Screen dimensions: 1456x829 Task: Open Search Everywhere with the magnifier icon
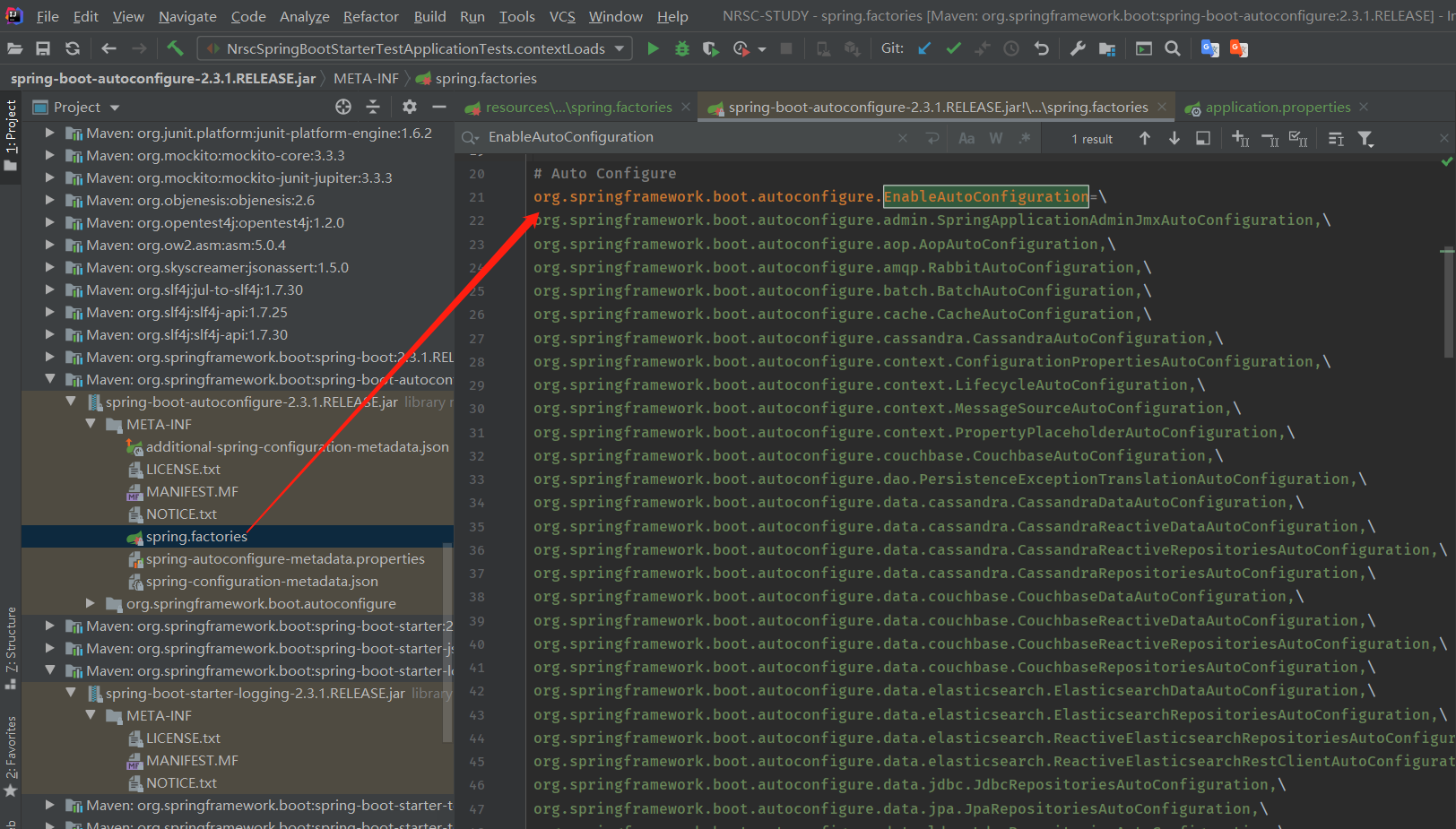tap(1173, 48)
